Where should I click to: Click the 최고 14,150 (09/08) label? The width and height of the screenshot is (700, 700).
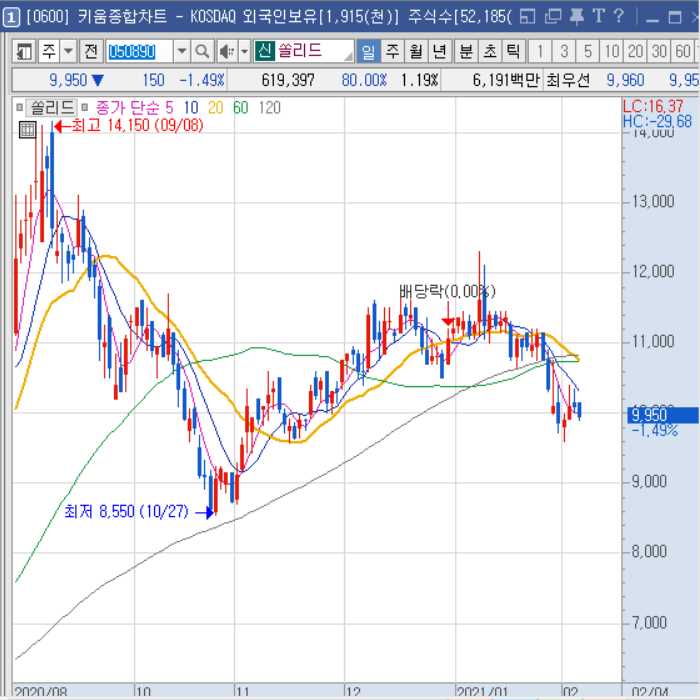[137, 125]
